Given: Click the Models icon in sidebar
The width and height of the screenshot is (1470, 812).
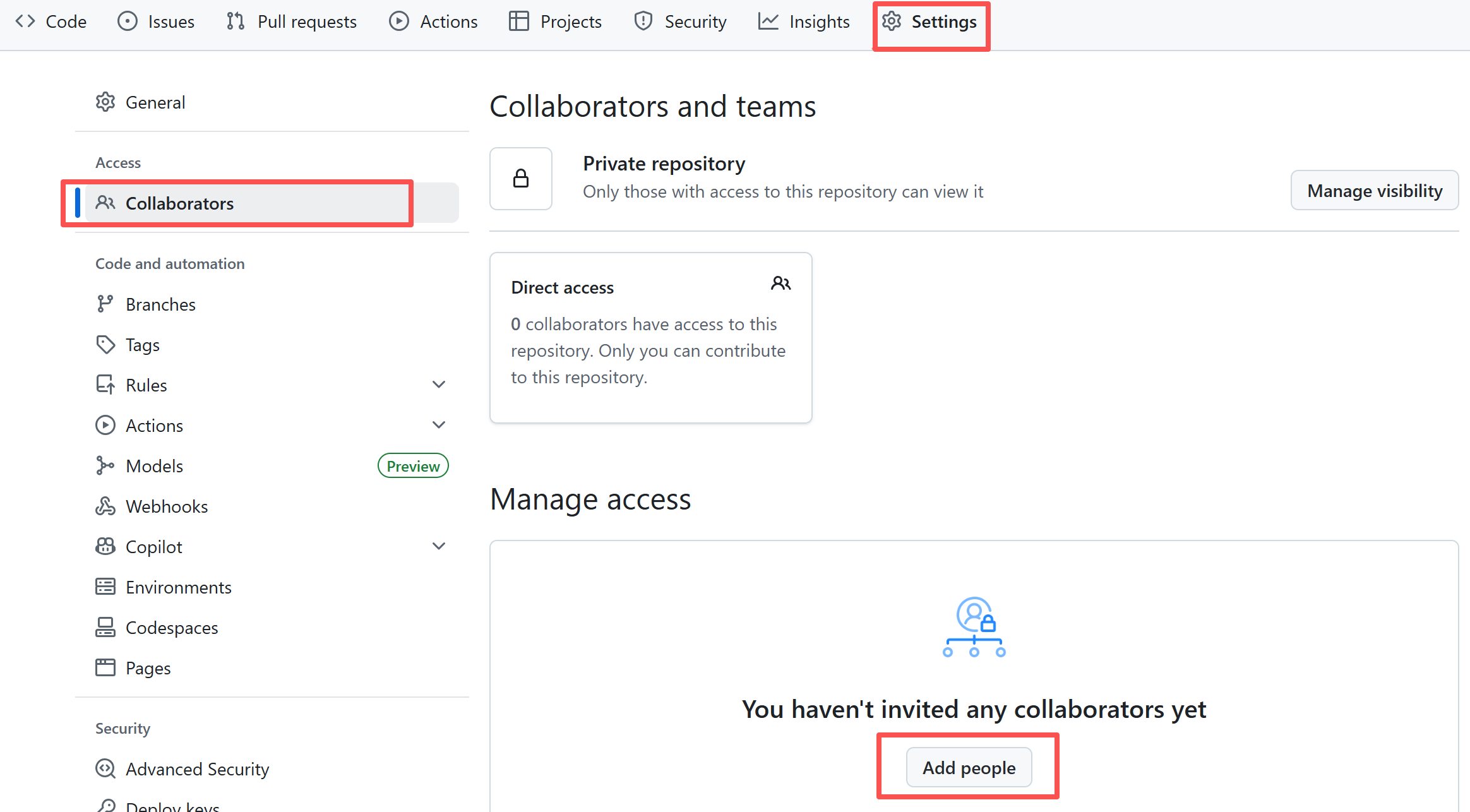Looking at the screenshot, I should [x=105, y=466].
